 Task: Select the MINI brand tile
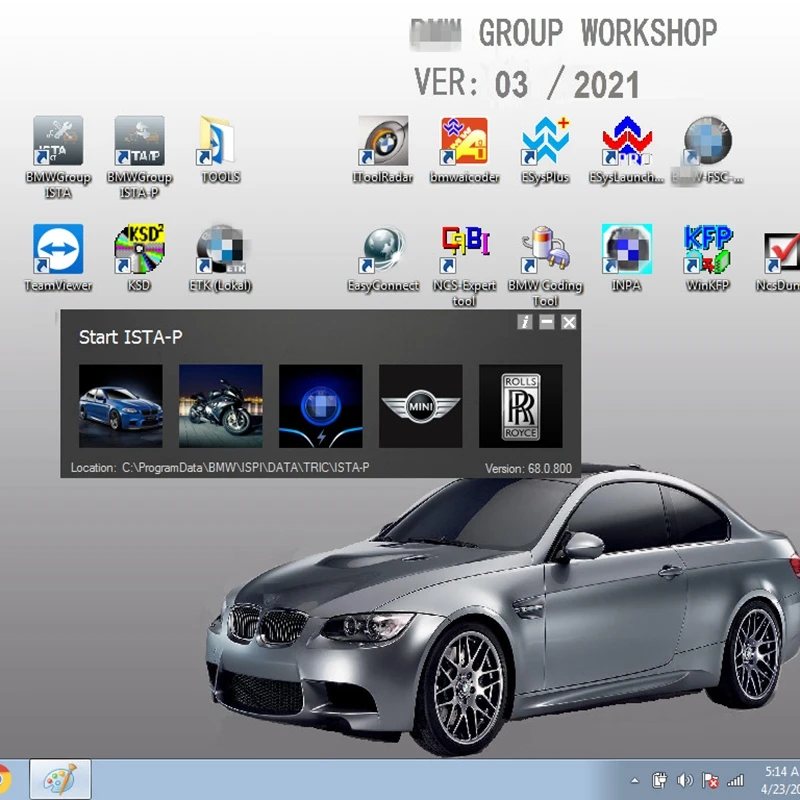[421, 405]
